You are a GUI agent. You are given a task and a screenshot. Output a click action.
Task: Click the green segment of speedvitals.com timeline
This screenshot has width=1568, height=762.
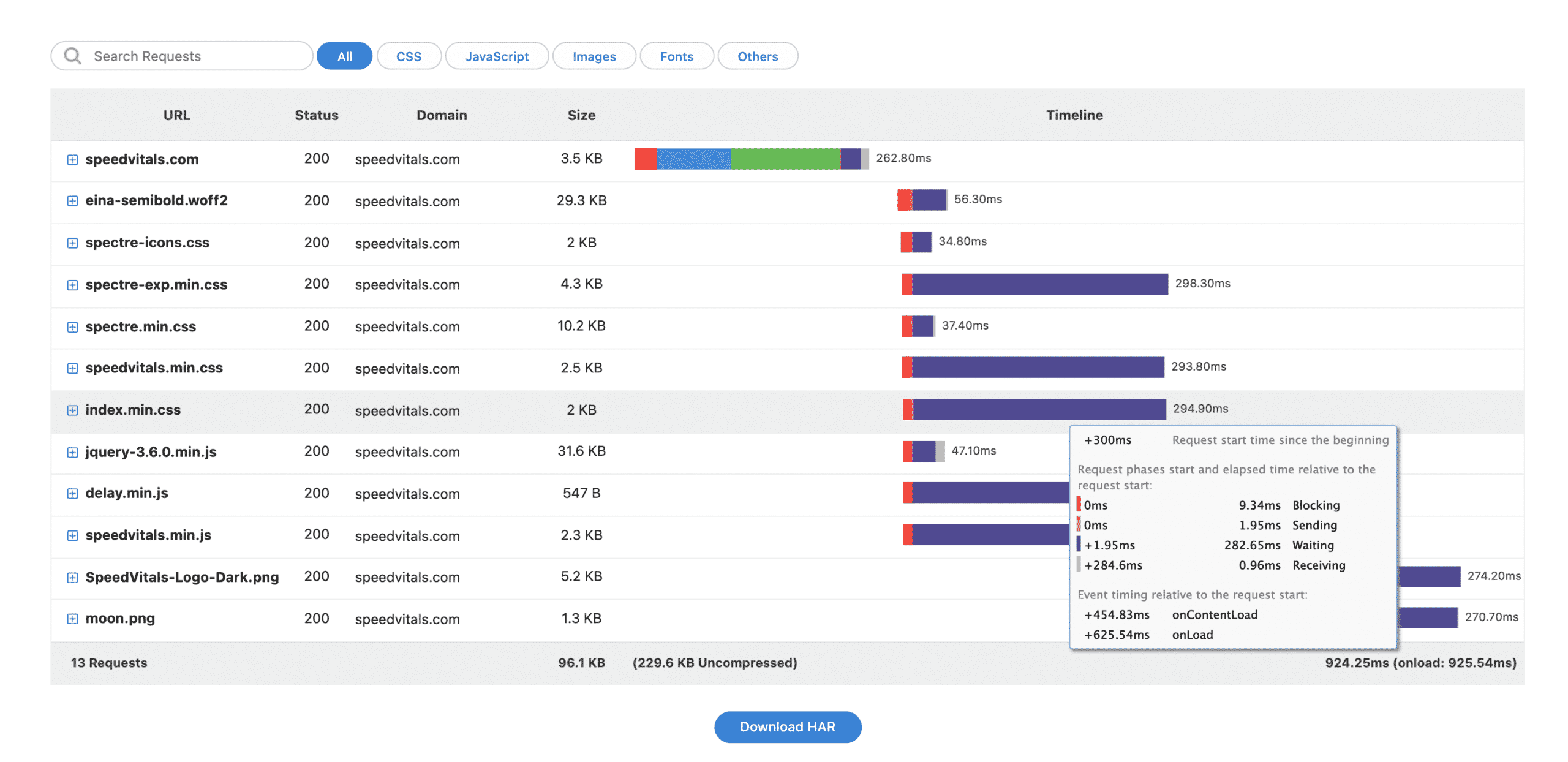coord(786,159)
